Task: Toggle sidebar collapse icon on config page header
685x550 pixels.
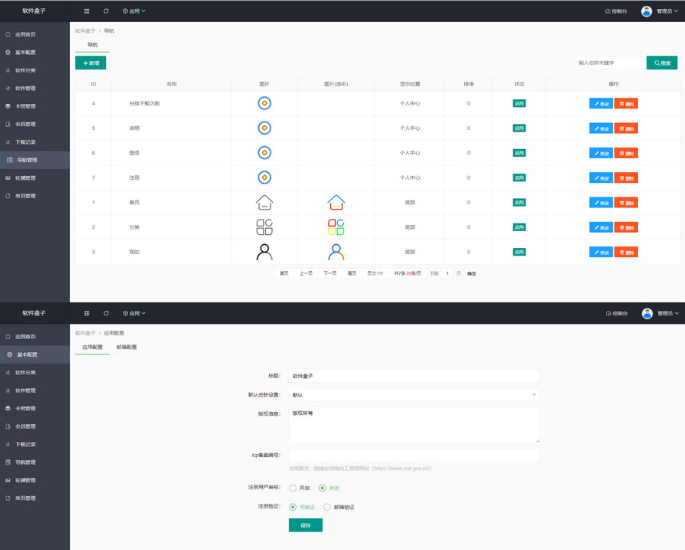Action: [86, 313]
